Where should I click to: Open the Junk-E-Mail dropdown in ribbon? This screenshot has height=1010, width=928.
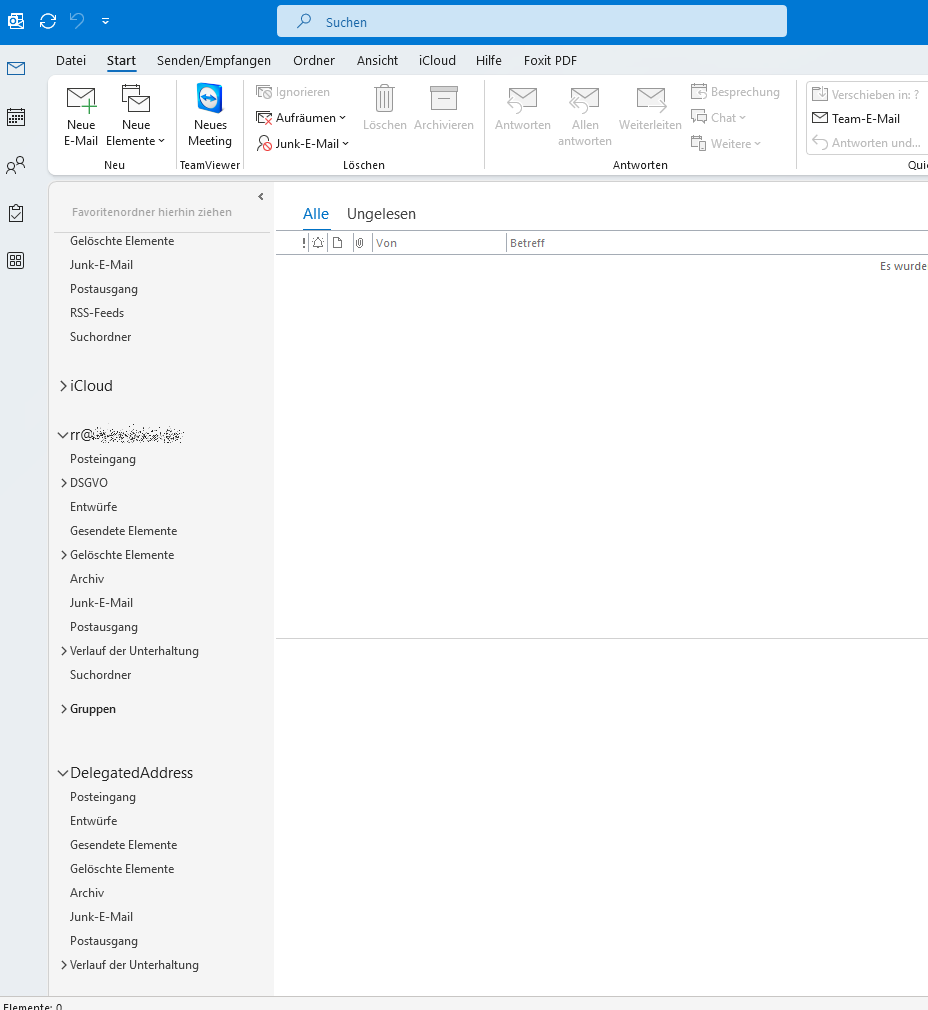(x=302, y=144)
